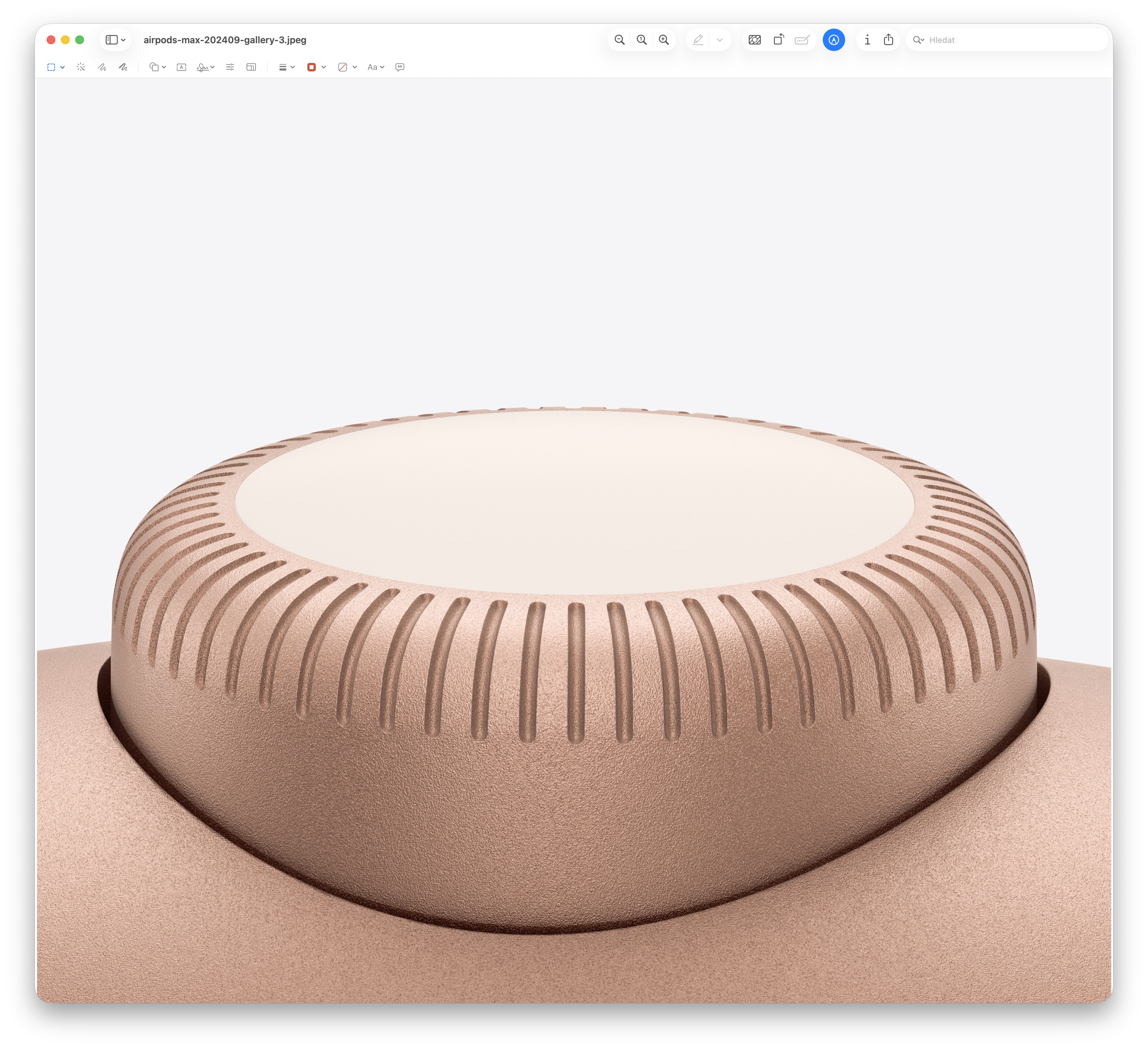
Task: Select the Sketch drawing tool
Action: pyautogui.click(x=102, y=67)
